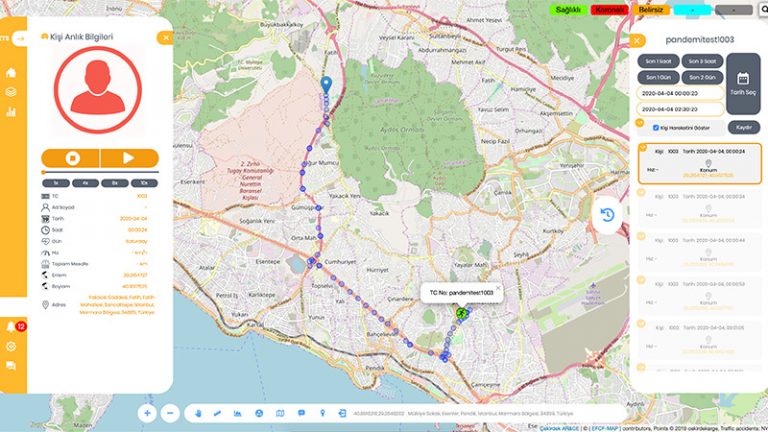768x432 pixels.
Task: Zoom in the map with plus button
Action: coord(147,413)
